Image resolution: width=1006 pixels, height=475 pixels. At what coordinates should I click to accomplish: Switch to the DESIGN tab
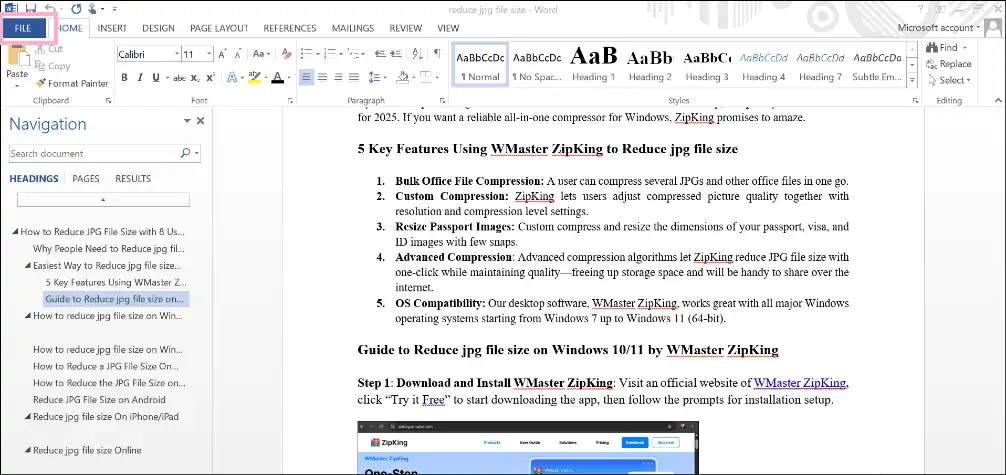click(158, 28)
